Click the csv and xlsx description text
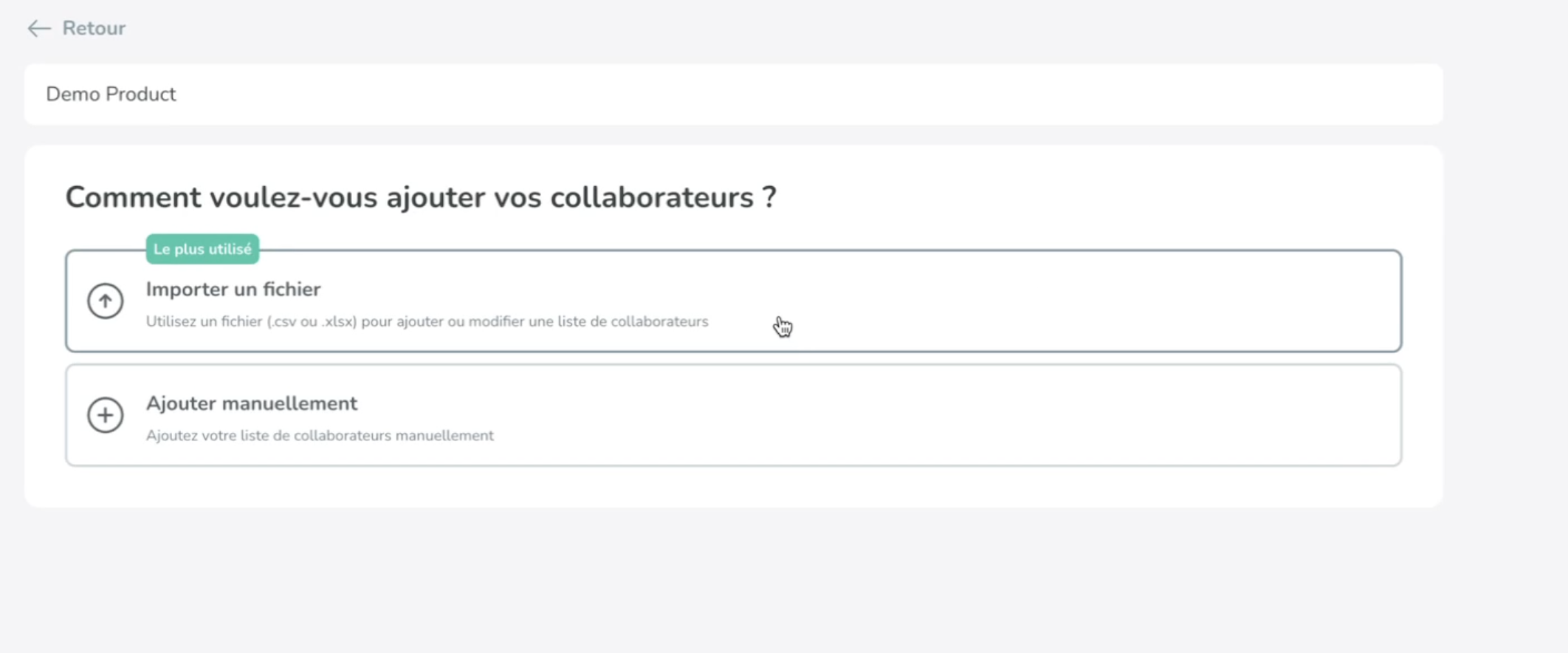 pyautogui.click(x=427, y=321)
